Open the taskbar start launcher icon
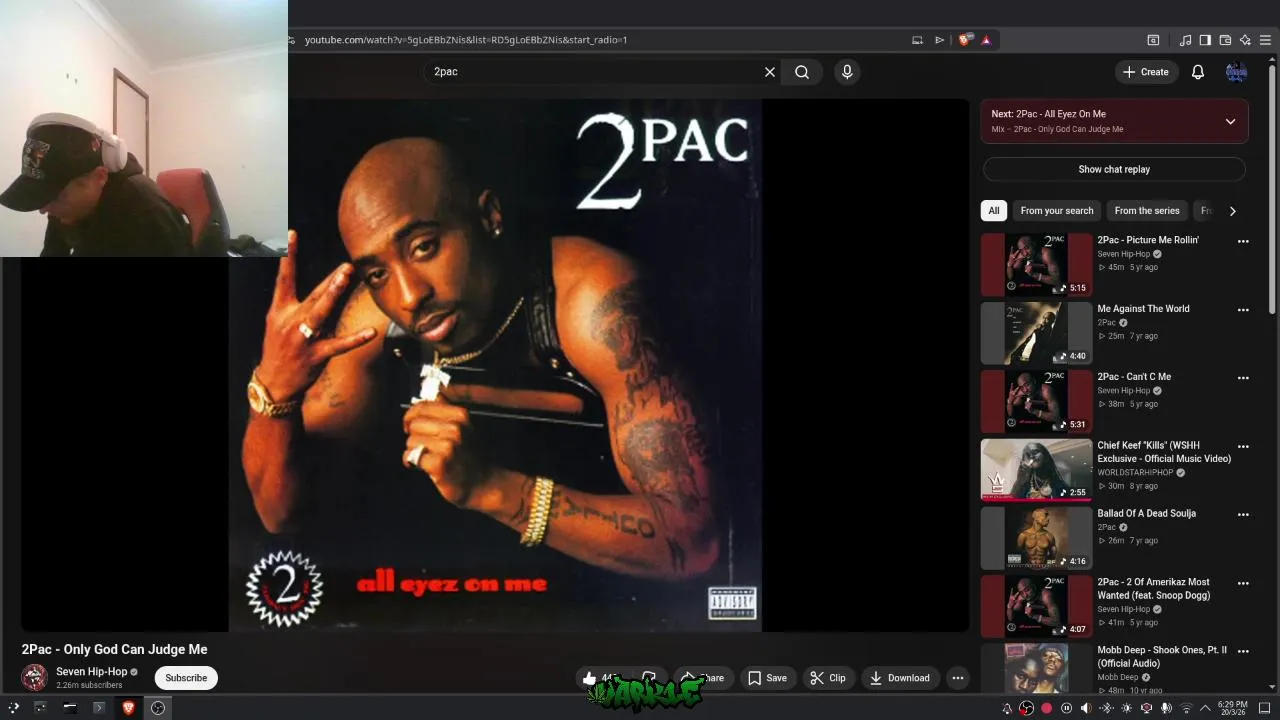This screenshot has width=1280, height=720. [x=14, y=708]
